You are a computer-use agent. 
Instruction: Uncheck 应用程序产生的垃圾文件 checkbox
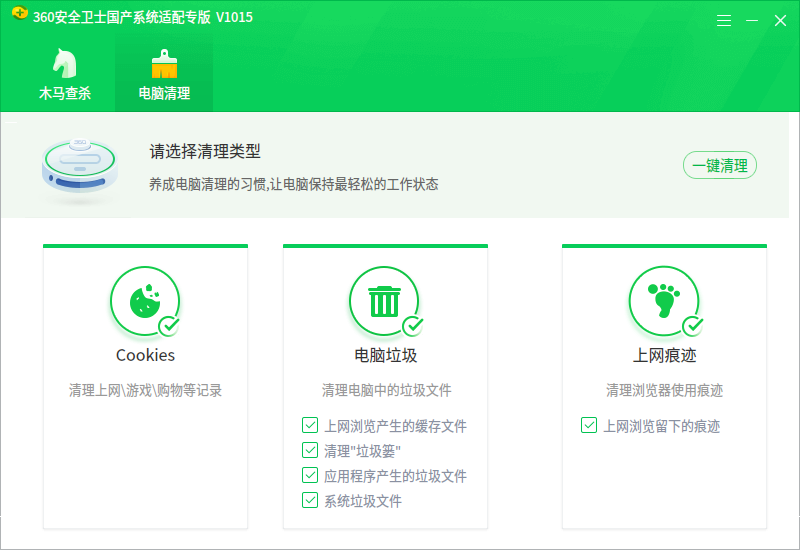310,475
